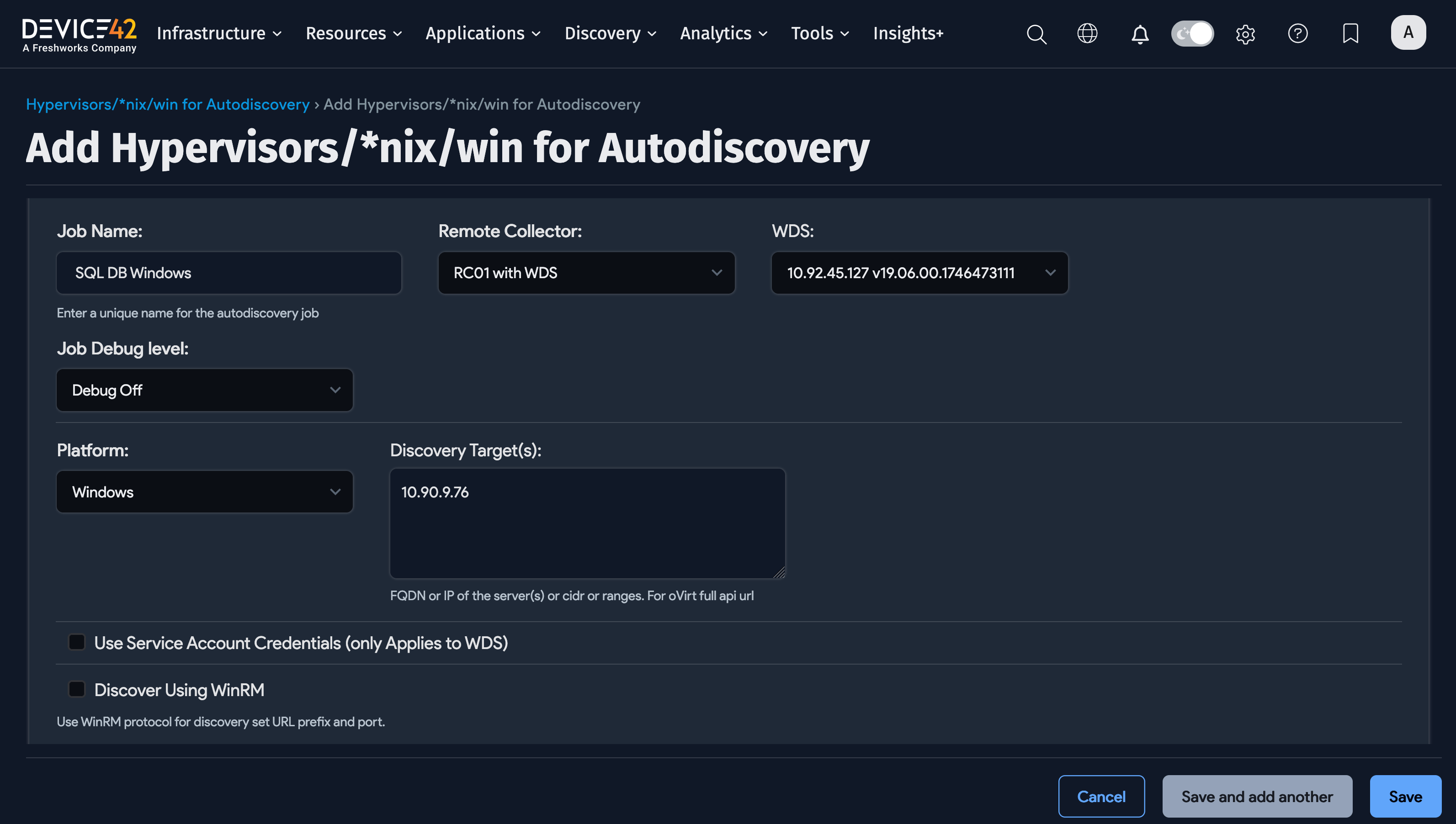Change the Job Debug level
Image resolution: width=1456 pixels, height=824 pixels.
(x=204, y=390)
